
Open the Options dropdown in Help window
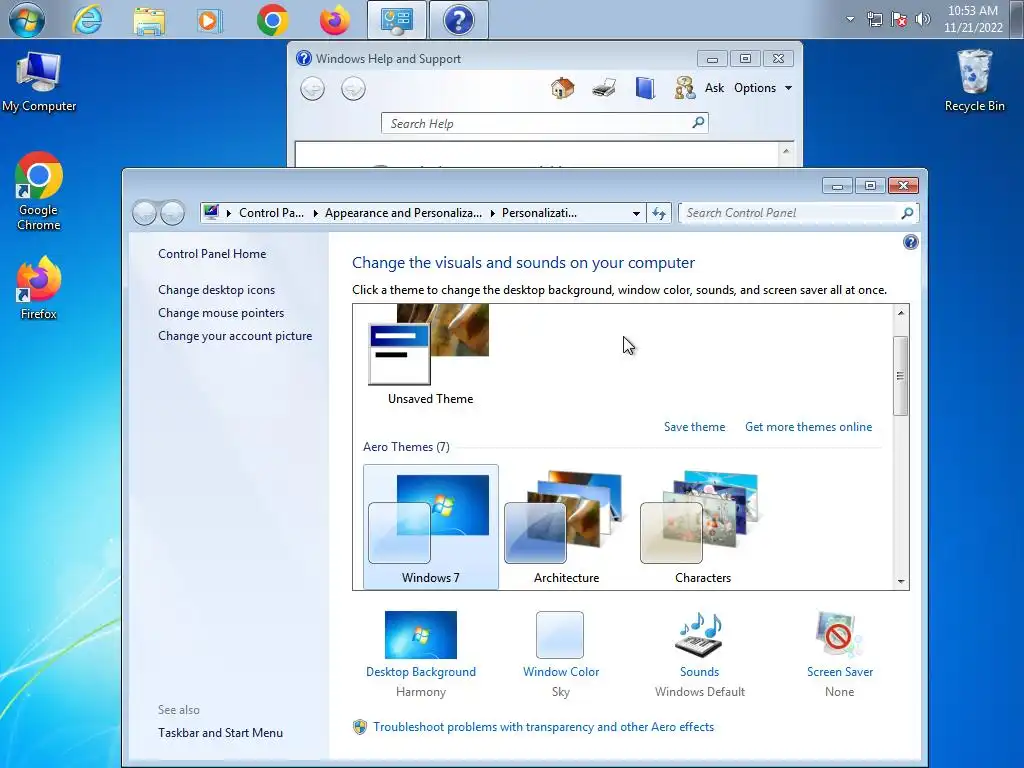click(x=763, y=88)
